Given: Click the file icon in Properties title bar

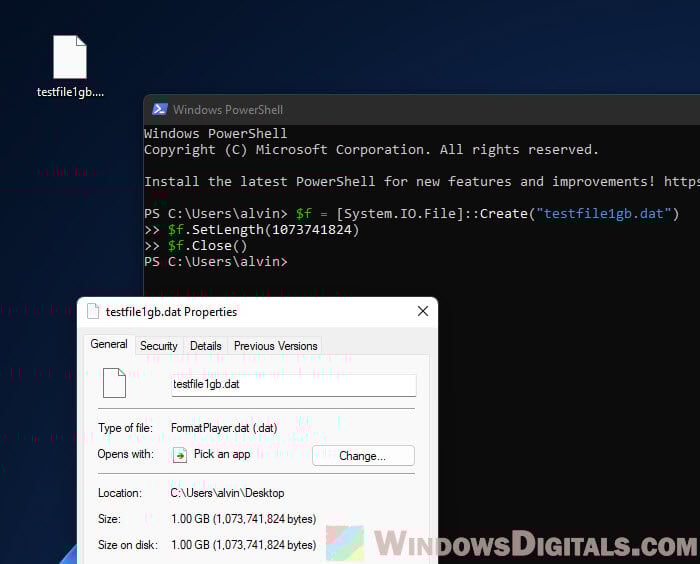Looking at the screenshot, I should coord(93,311).
